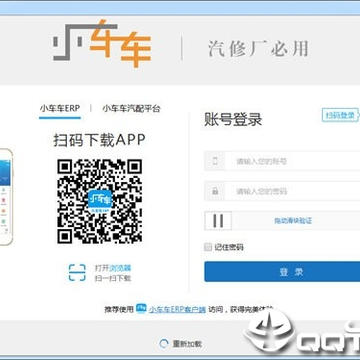This screenshot has width=360, height=360.
Task: Click the 重新加载 reload control
Action: [180, 344]
